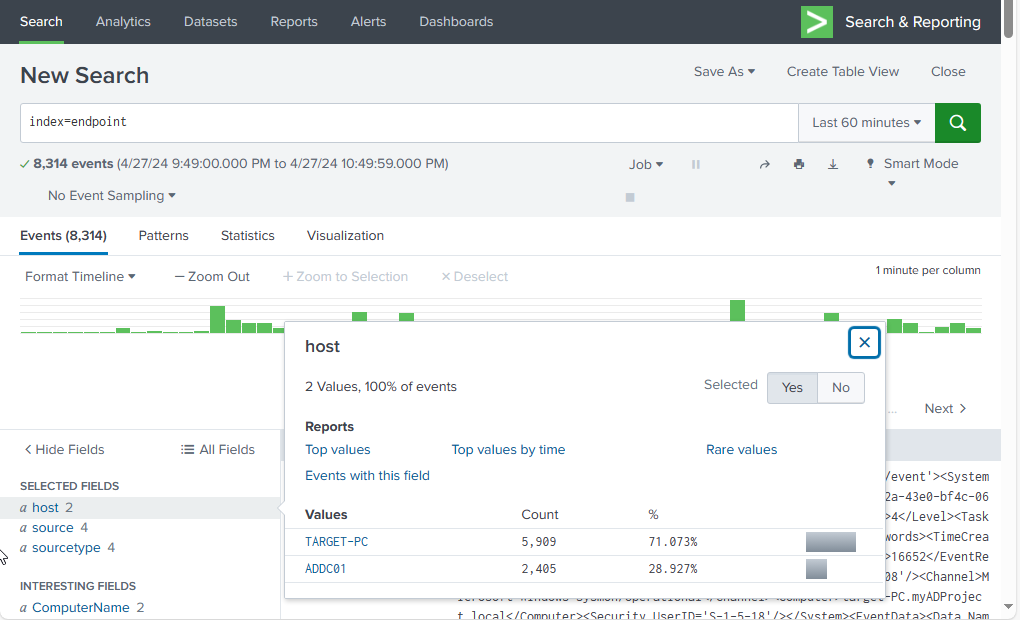Click Events with this field link
1020x620 pixels.
click(x=367, y=476)
